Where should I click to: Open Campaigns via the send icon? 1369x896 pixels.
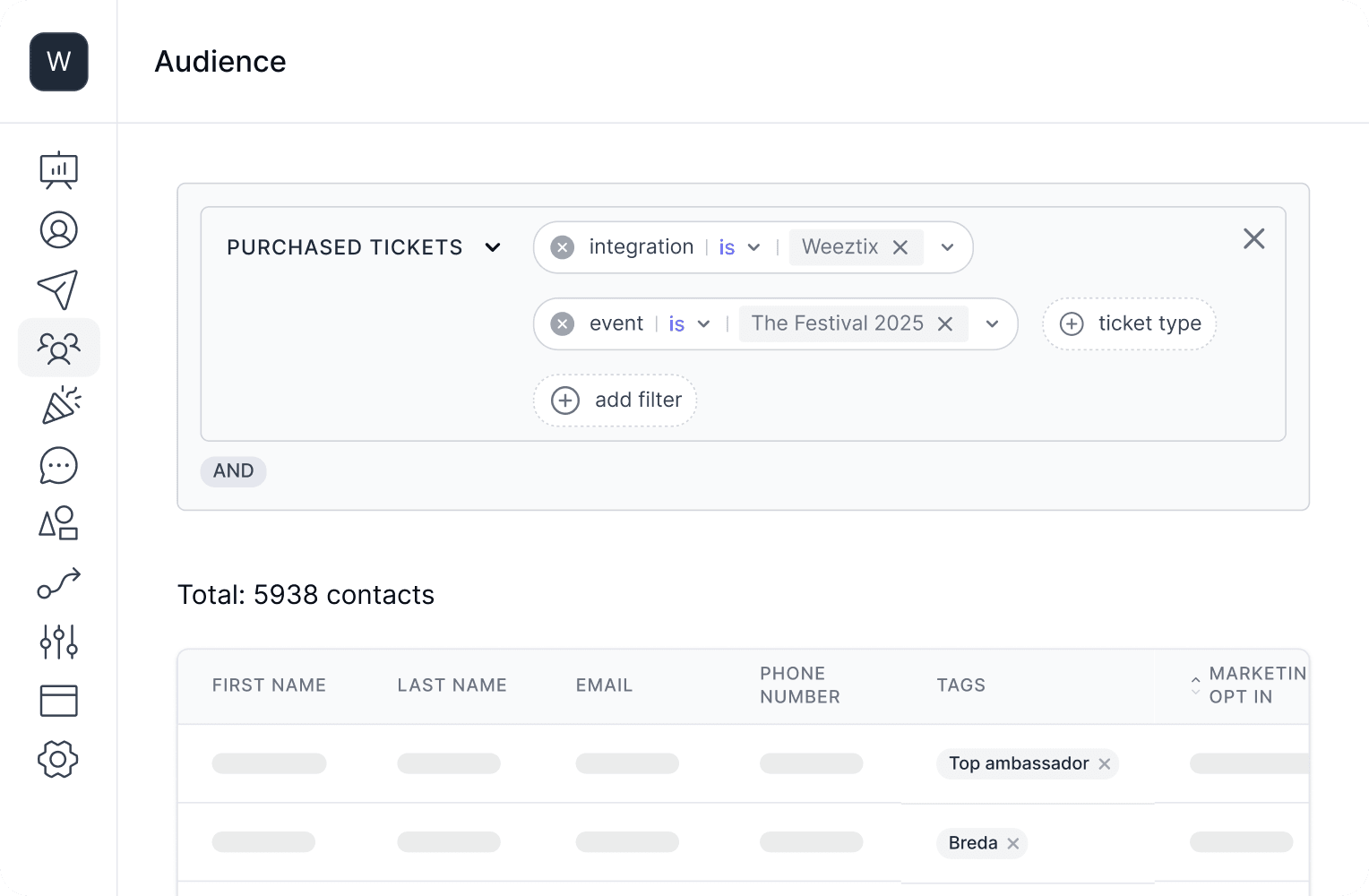[59, 289]
